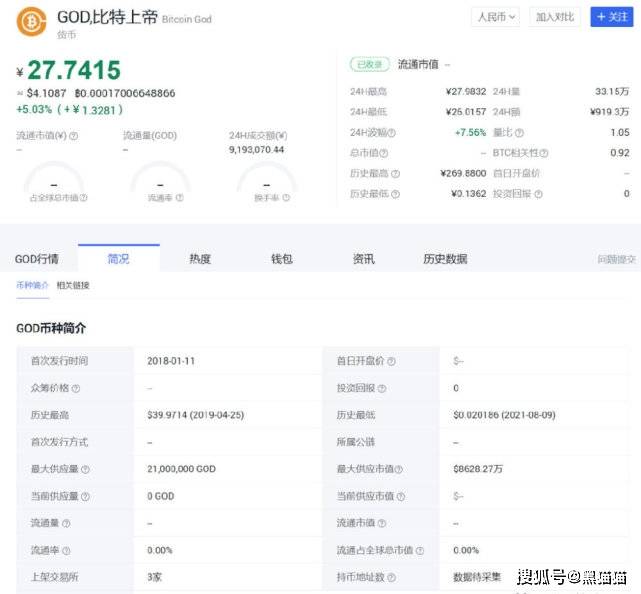Click help icon next to 流通率 in table

66,551
